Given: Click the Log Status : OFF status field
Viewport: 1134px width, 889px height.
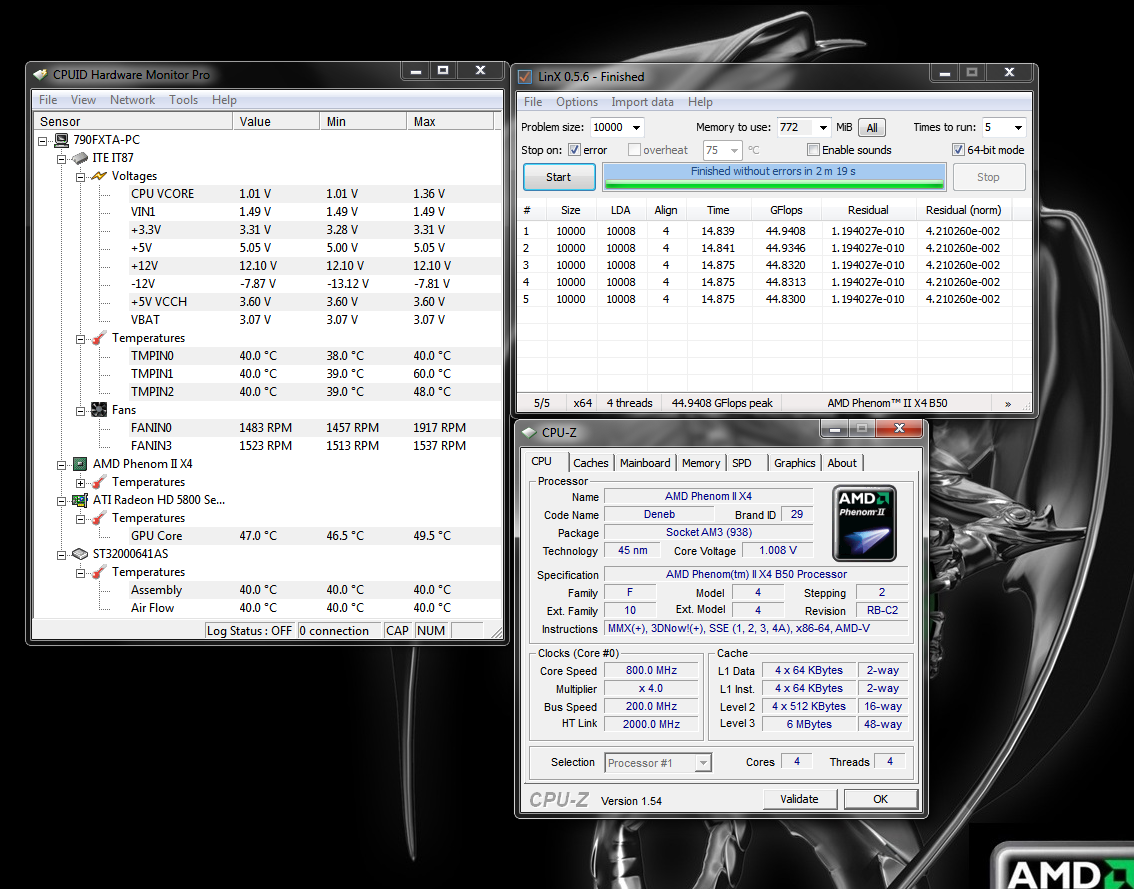Looking at the screenshot, I should 250,631.
